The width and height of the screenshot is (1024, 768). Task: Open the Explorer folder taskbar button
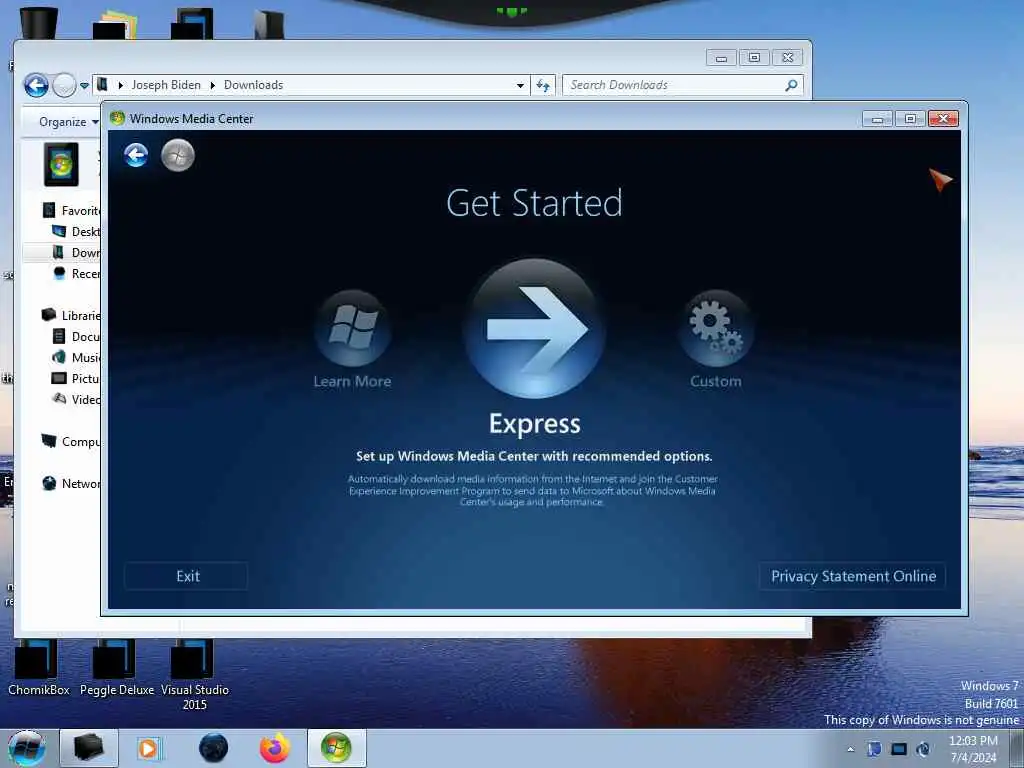click(x=89, y=748)
